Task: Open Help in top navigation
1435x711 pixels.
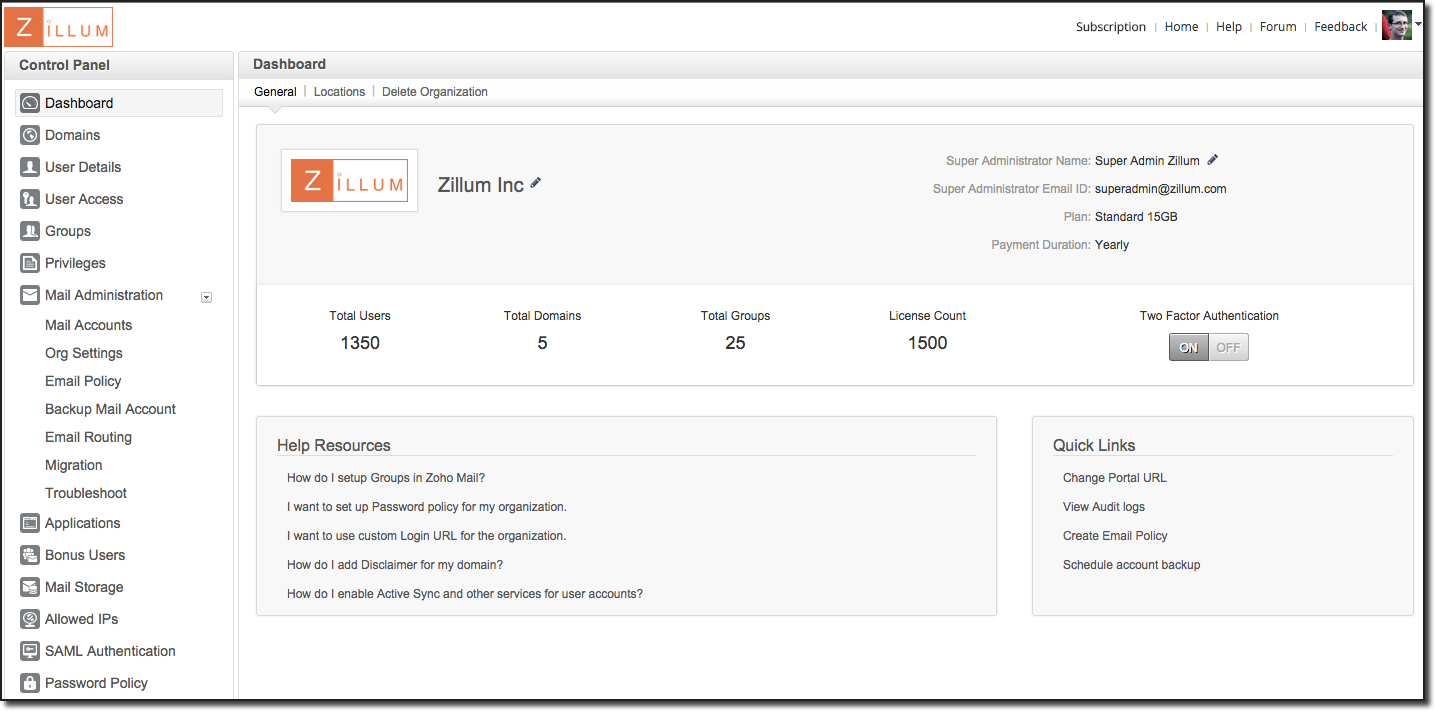Action: pyautogui.click(x=1229, y=27)
